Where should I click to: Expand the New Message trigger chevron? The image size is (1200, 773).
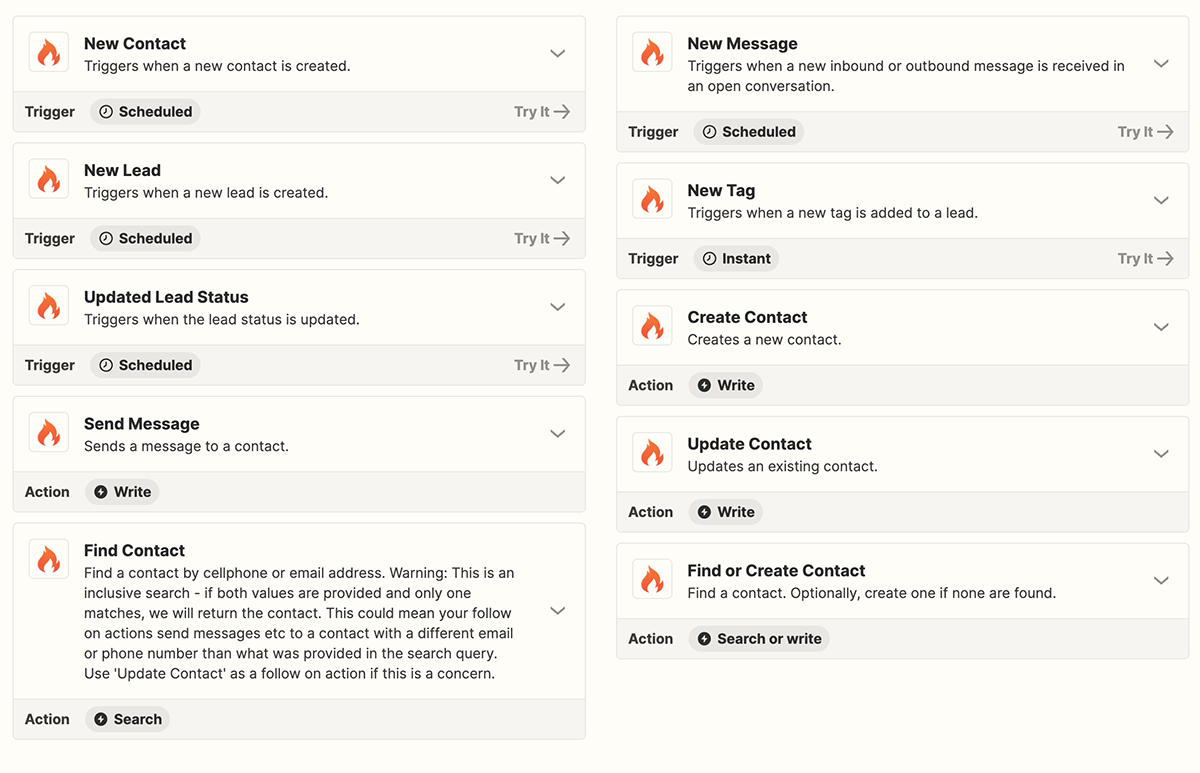point(1161,63)
